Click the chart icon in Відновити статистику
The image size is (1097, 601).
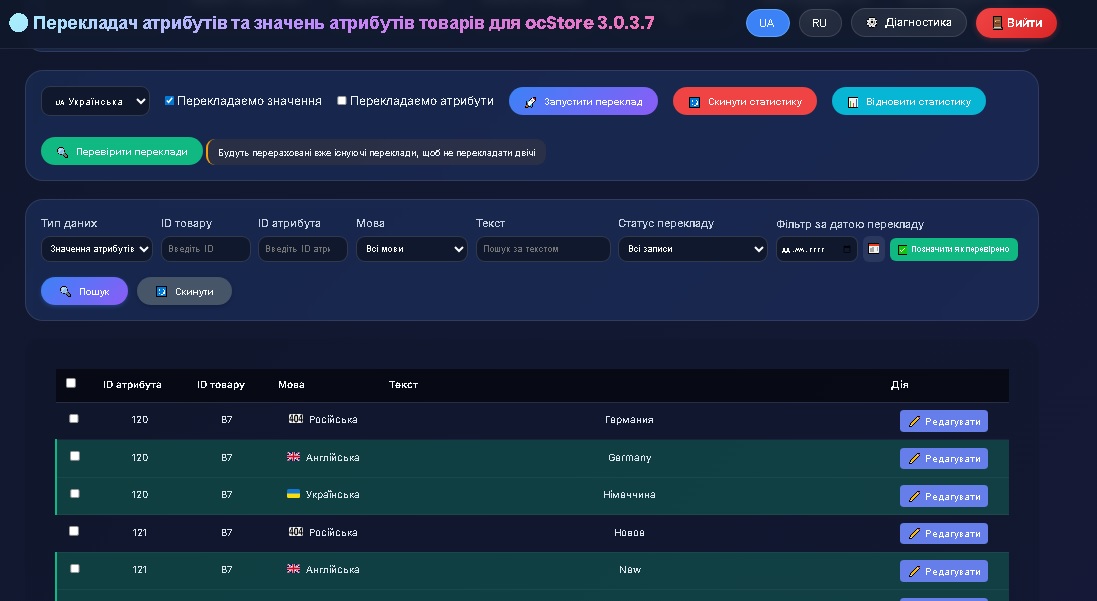pyautogui.click(x=853, y=102)
